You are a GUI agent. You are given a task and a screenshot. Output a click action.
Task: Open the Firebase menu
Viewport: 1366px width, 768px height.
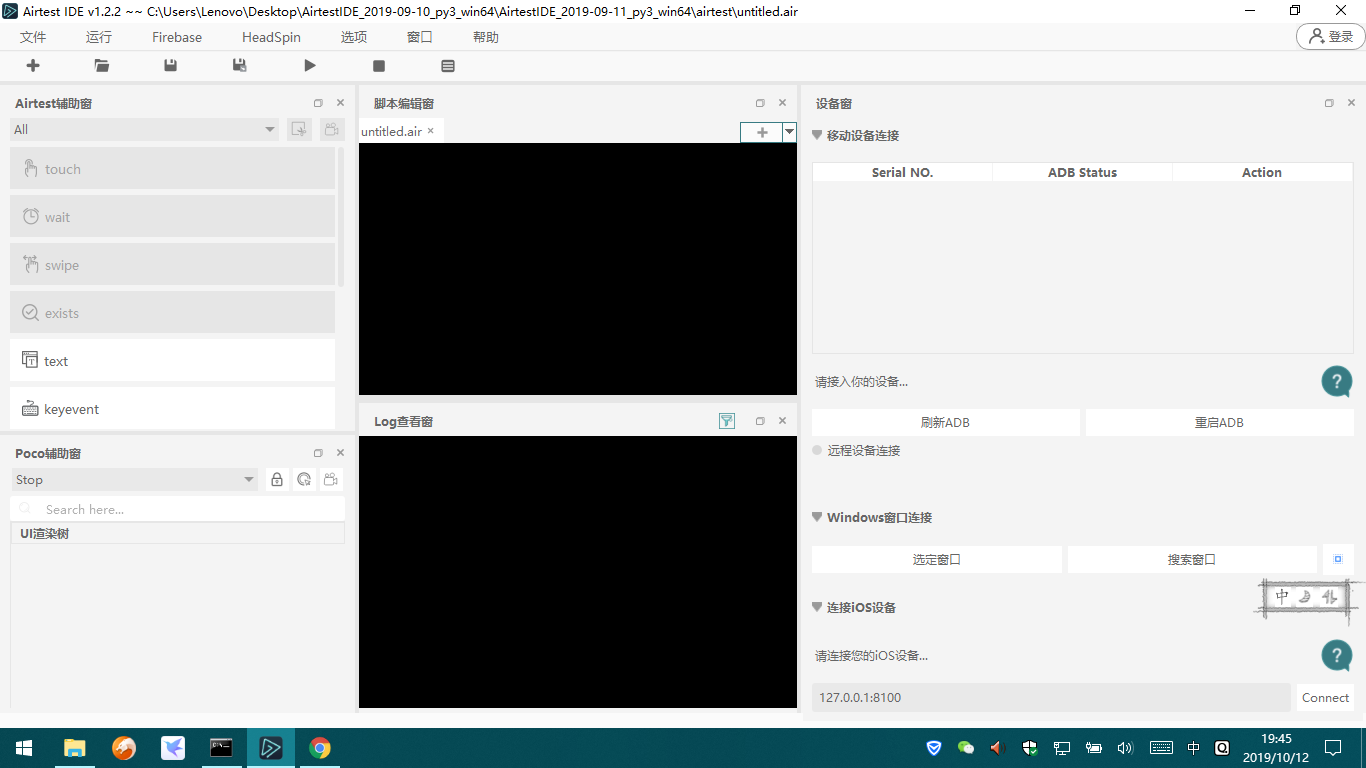(x=177, y=37)
